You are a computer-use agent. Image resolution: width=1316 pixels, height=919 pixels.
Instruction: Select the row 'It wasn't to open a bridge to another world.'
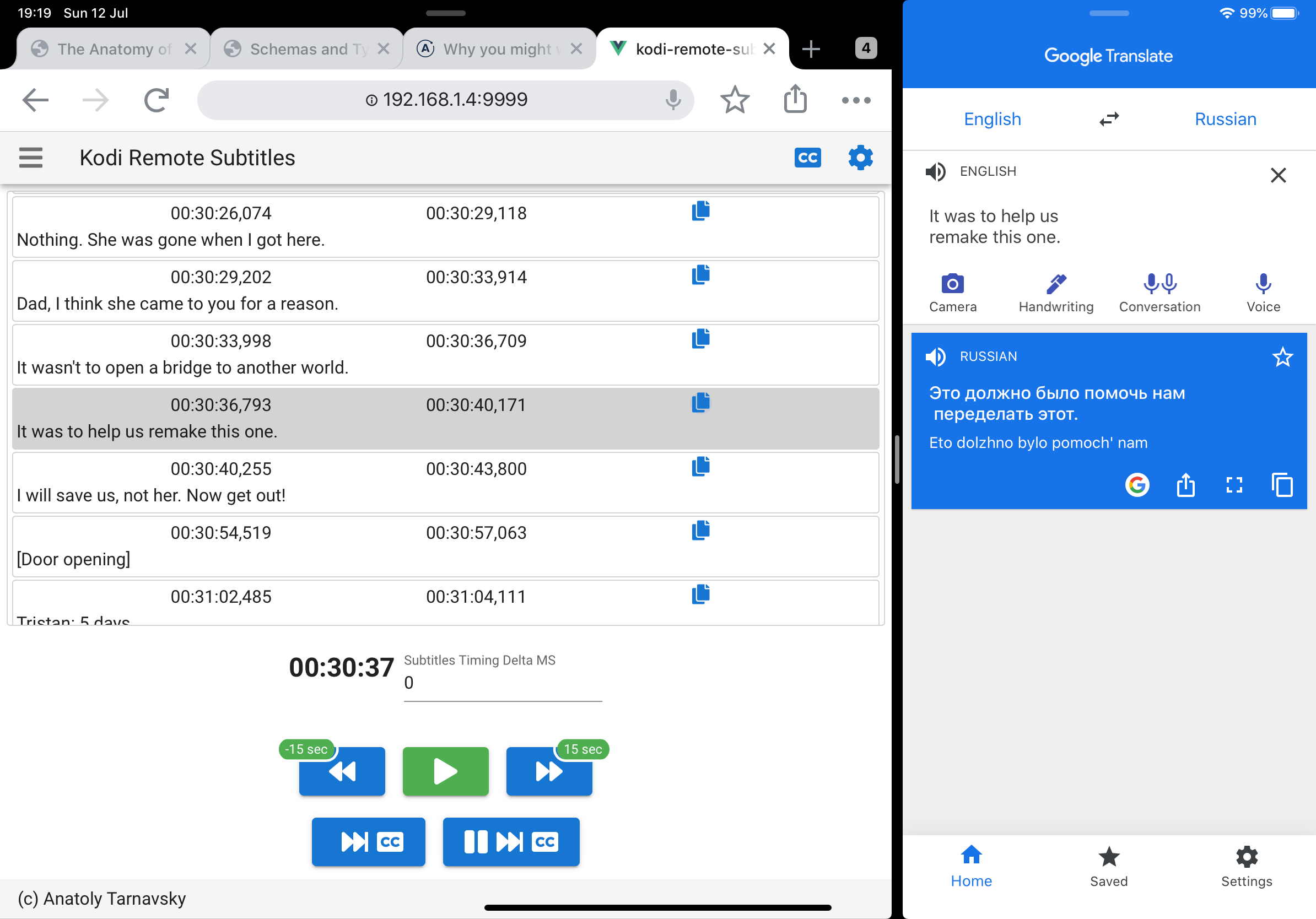[445, 355]
